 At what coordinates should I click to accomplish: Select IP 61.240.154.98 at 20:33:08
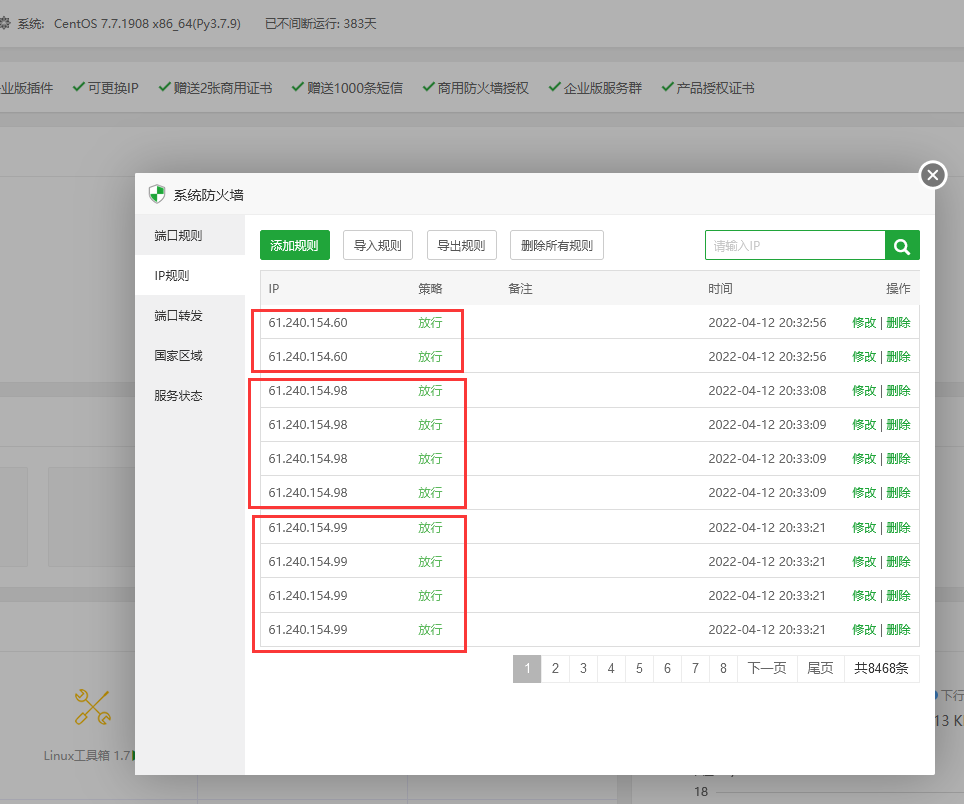click(308, 391)
